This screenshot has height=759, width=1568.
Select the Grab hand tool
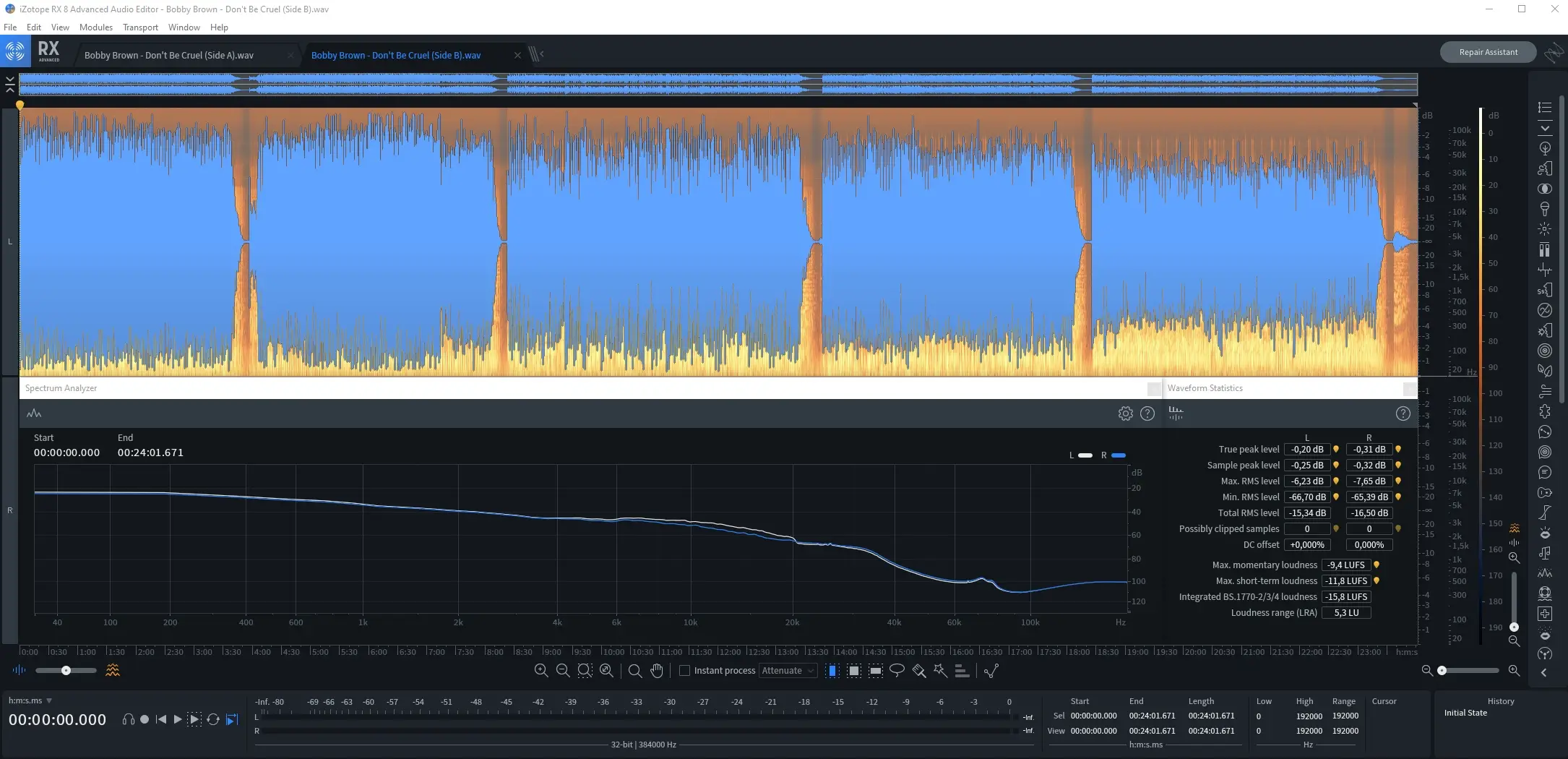pyautogui.click(x=656, y=671)
